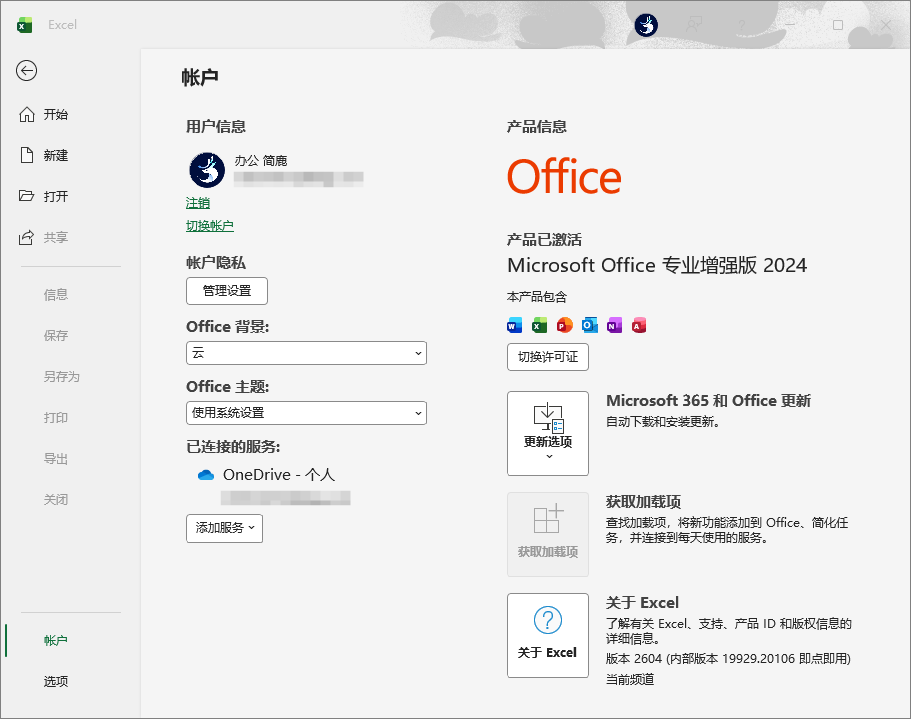Click the 切换许可证 button
911x719 pixels.
(x=548, y=357)
